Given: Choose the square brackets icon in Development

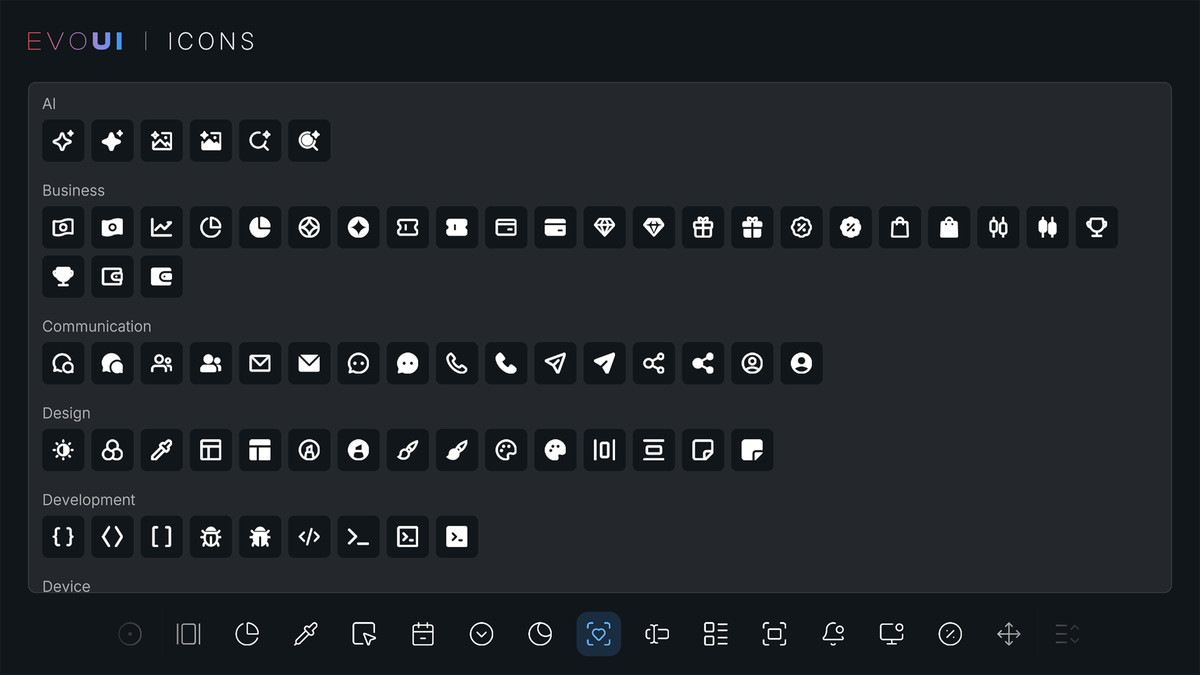Looking at the screenshot, I should point(161,537).
